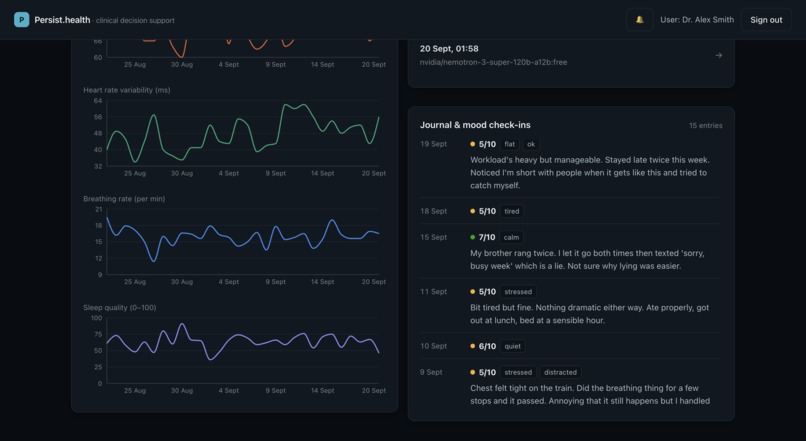This screenshot has width=806, height=441.
Task: Select the 15 Sept journal date
Action: [433, 237]
